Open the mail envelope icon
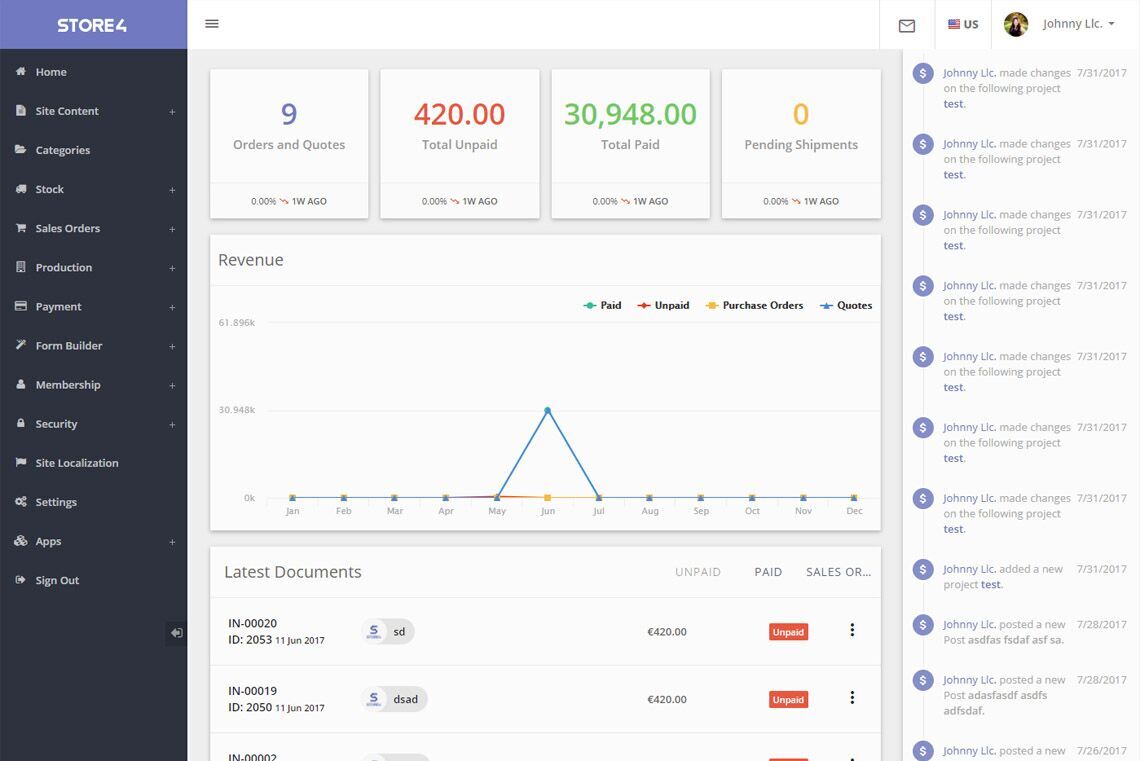Image resolution: width=1140 pixels, height=761 pixels. 907,26
